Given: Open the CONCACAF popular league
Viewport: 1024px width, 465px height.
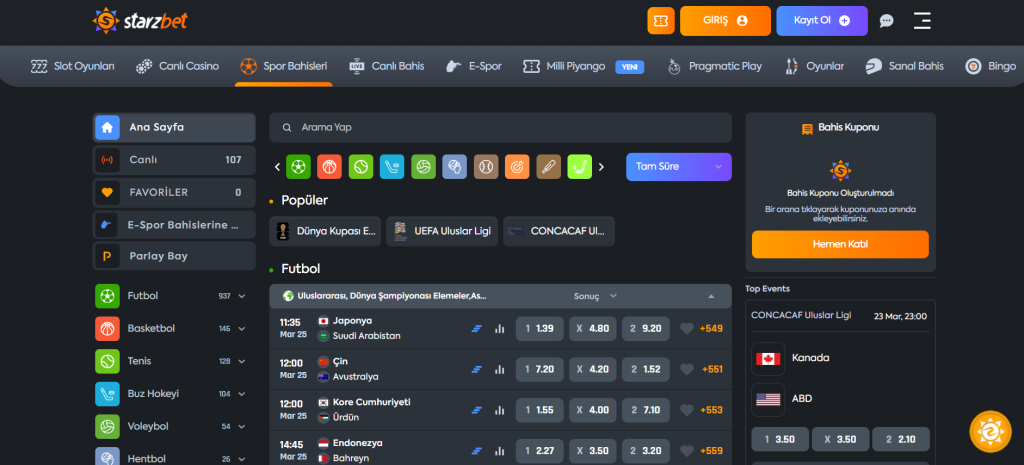Looking at the screenshot, I should 559,231.
